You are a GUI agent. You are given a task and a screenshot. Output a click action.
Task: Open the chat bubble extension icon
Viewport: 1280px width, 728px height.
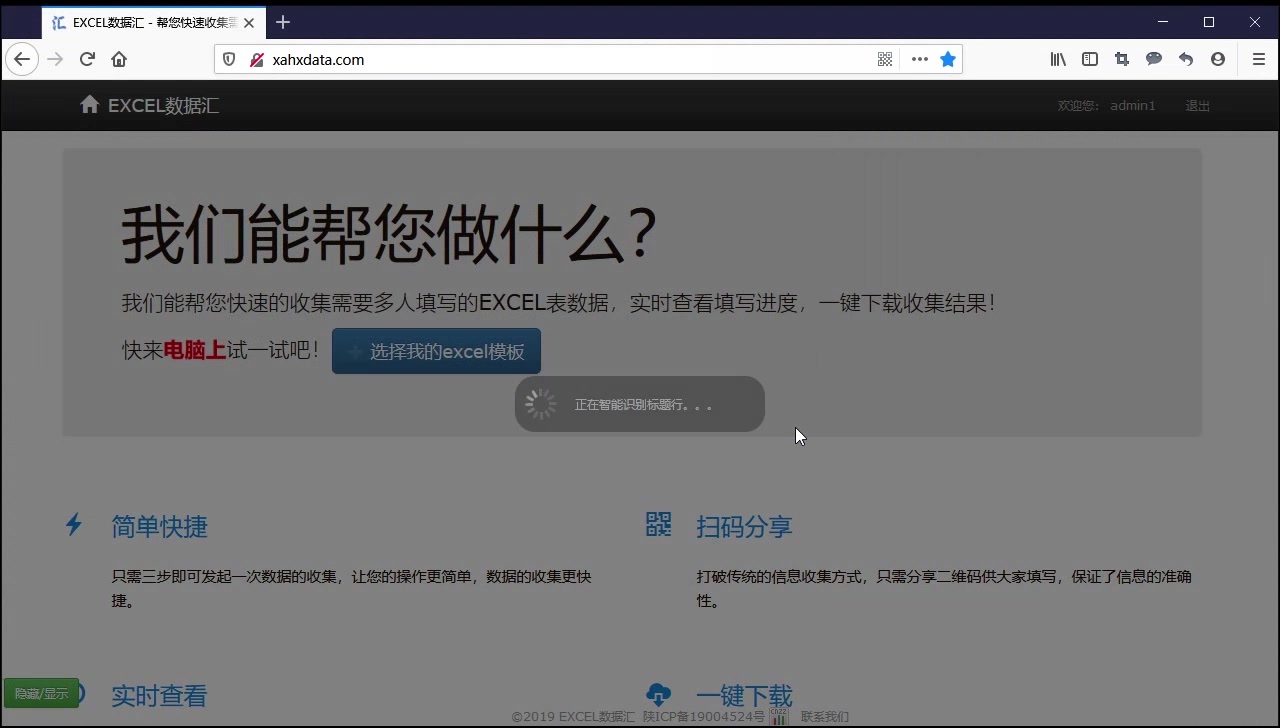pos(1154,59)
